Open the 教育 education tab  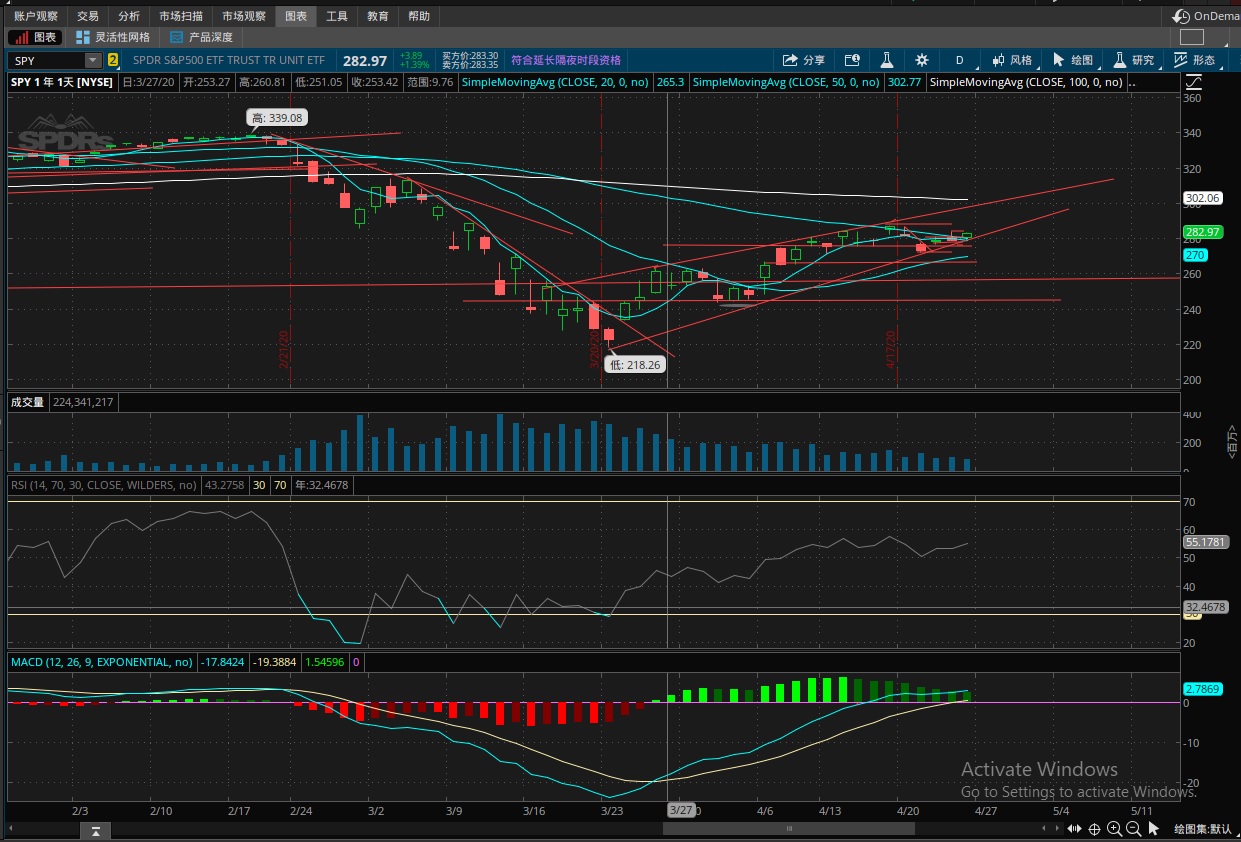pyautogui.click(x=378, y=16)
